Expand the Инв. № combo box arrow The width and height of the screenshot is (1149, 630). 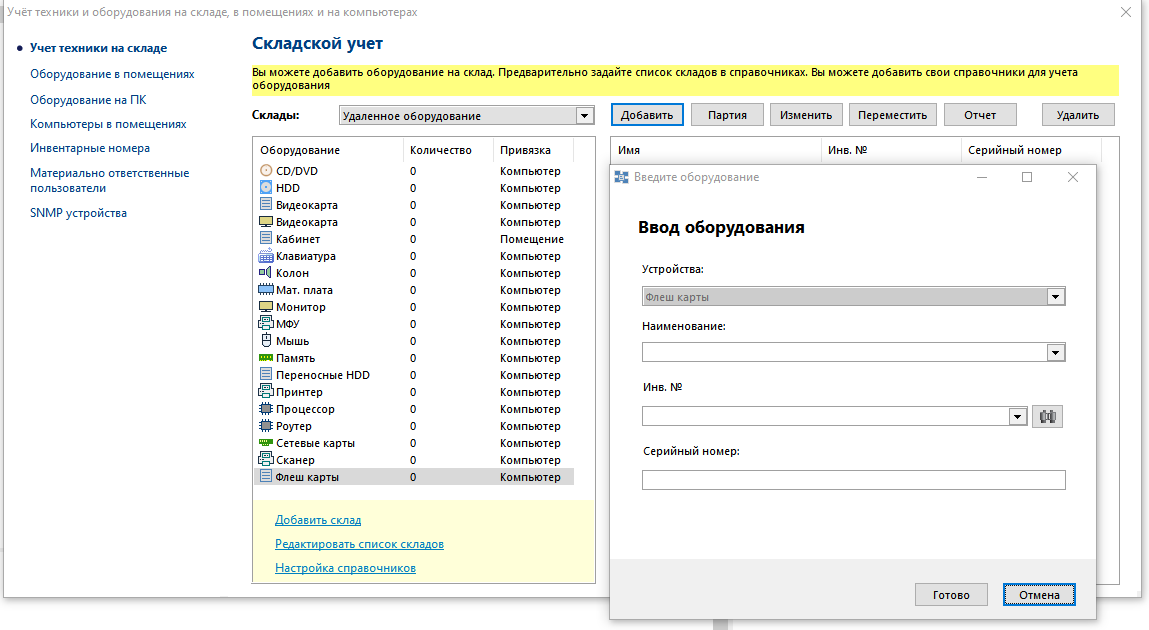(1017, 416)
